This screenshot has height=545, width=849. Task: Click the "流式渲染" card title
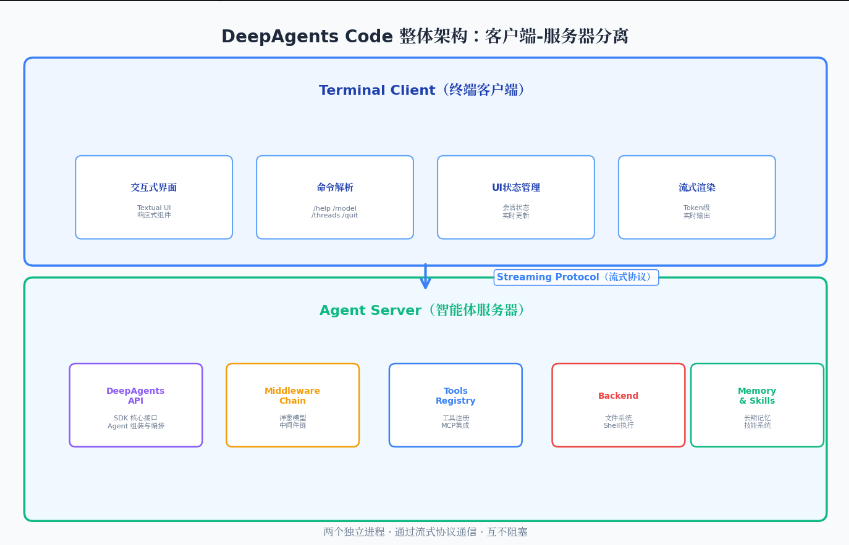click(x=697, y=187)
